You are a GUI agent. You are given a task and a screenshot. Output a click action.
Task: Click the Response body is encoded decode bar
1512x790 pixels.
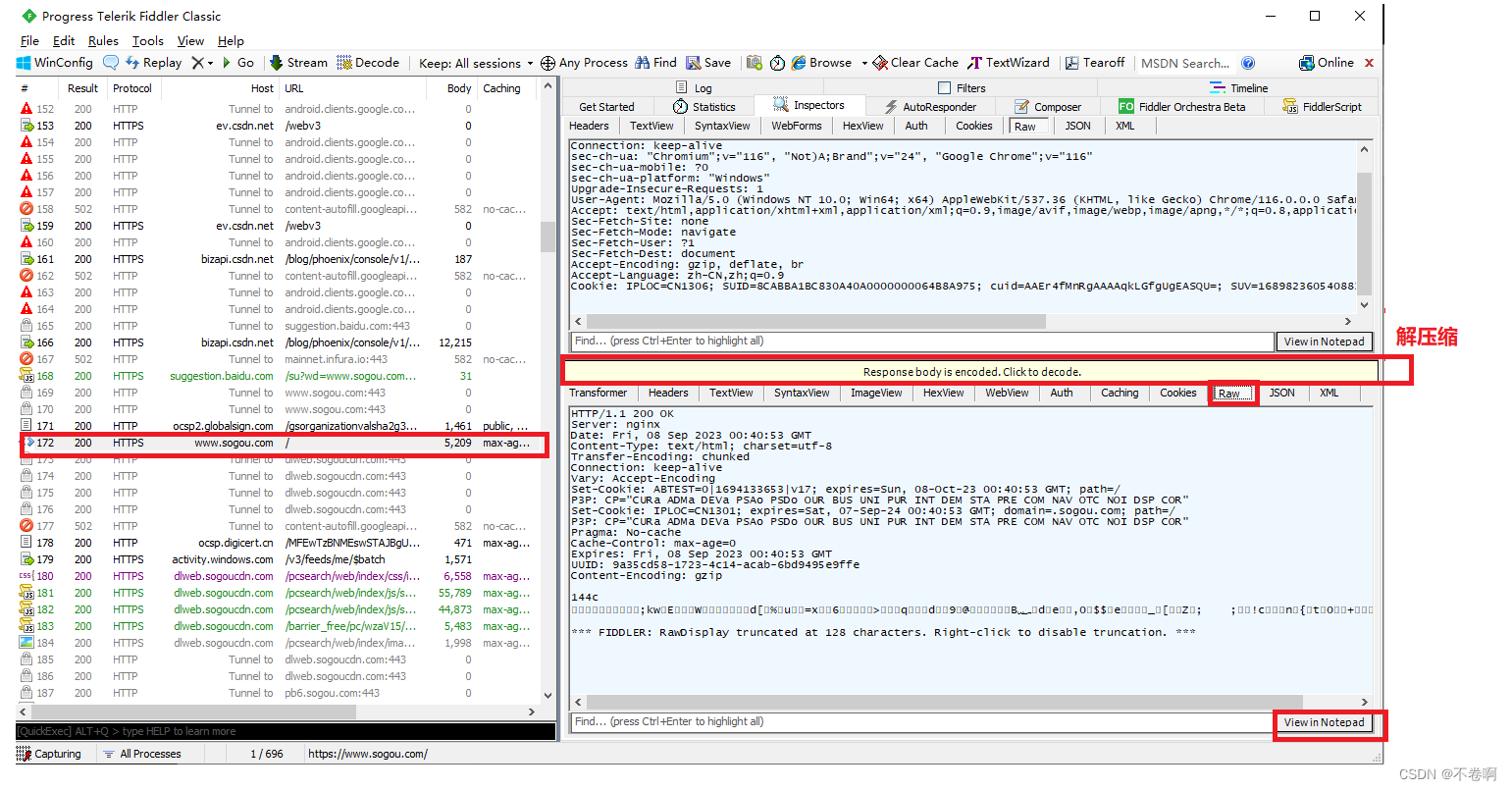coord(971,372)
